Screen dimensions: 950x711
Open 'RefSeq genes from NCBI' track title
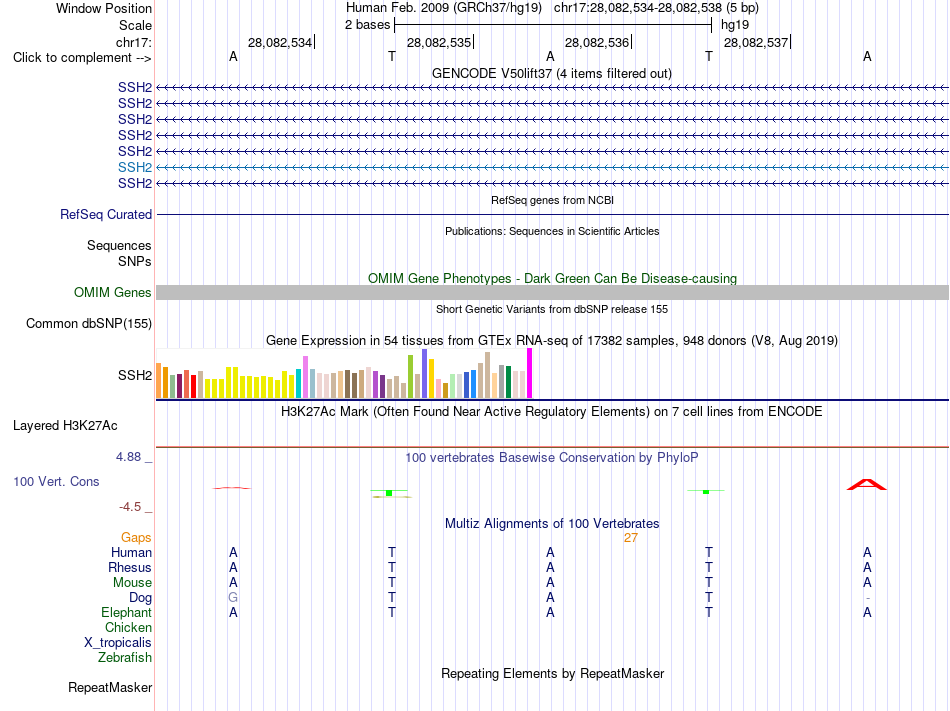pos(553,200)
